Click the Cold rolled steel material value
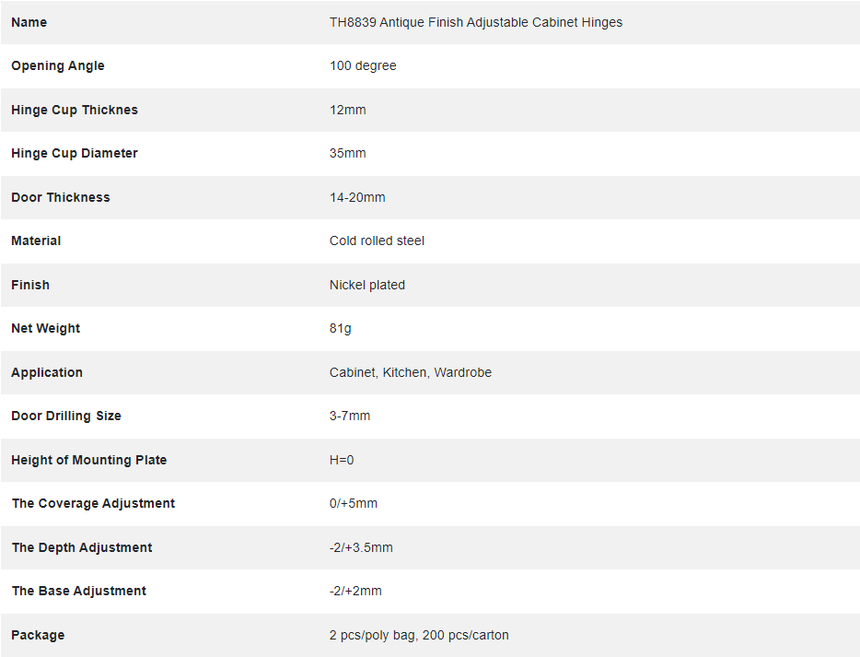 coord(376,241)
